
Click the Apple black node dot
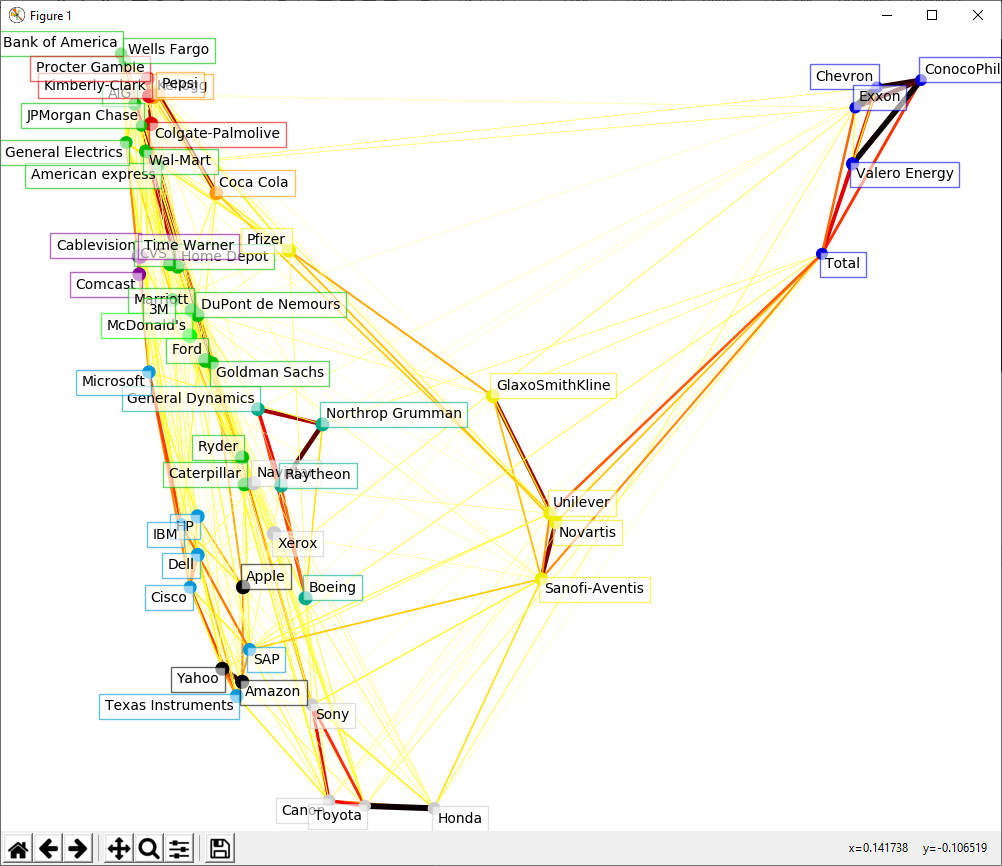243,587
